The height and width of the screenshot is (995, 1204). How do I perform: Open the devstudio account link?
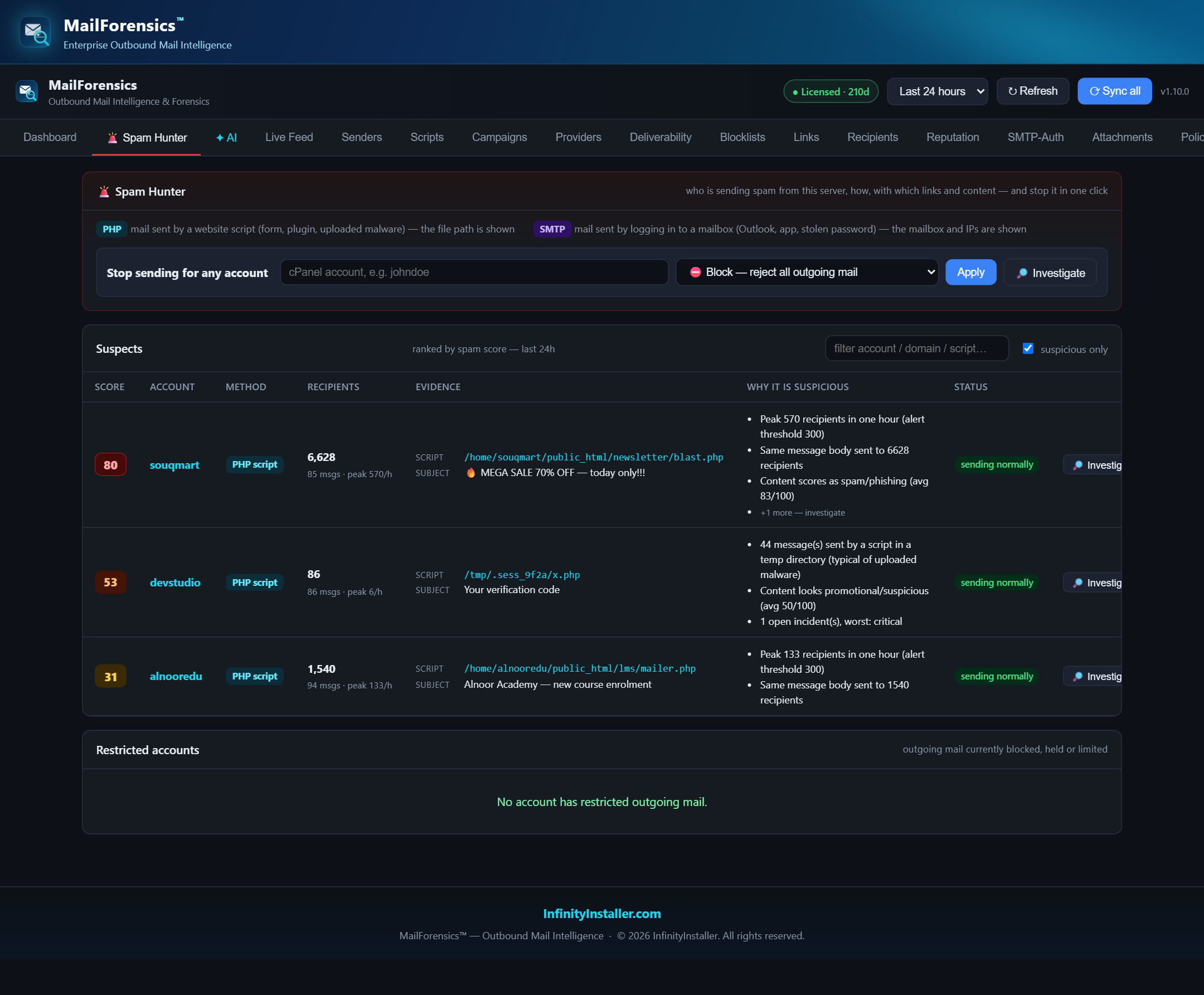pos(175,583)
